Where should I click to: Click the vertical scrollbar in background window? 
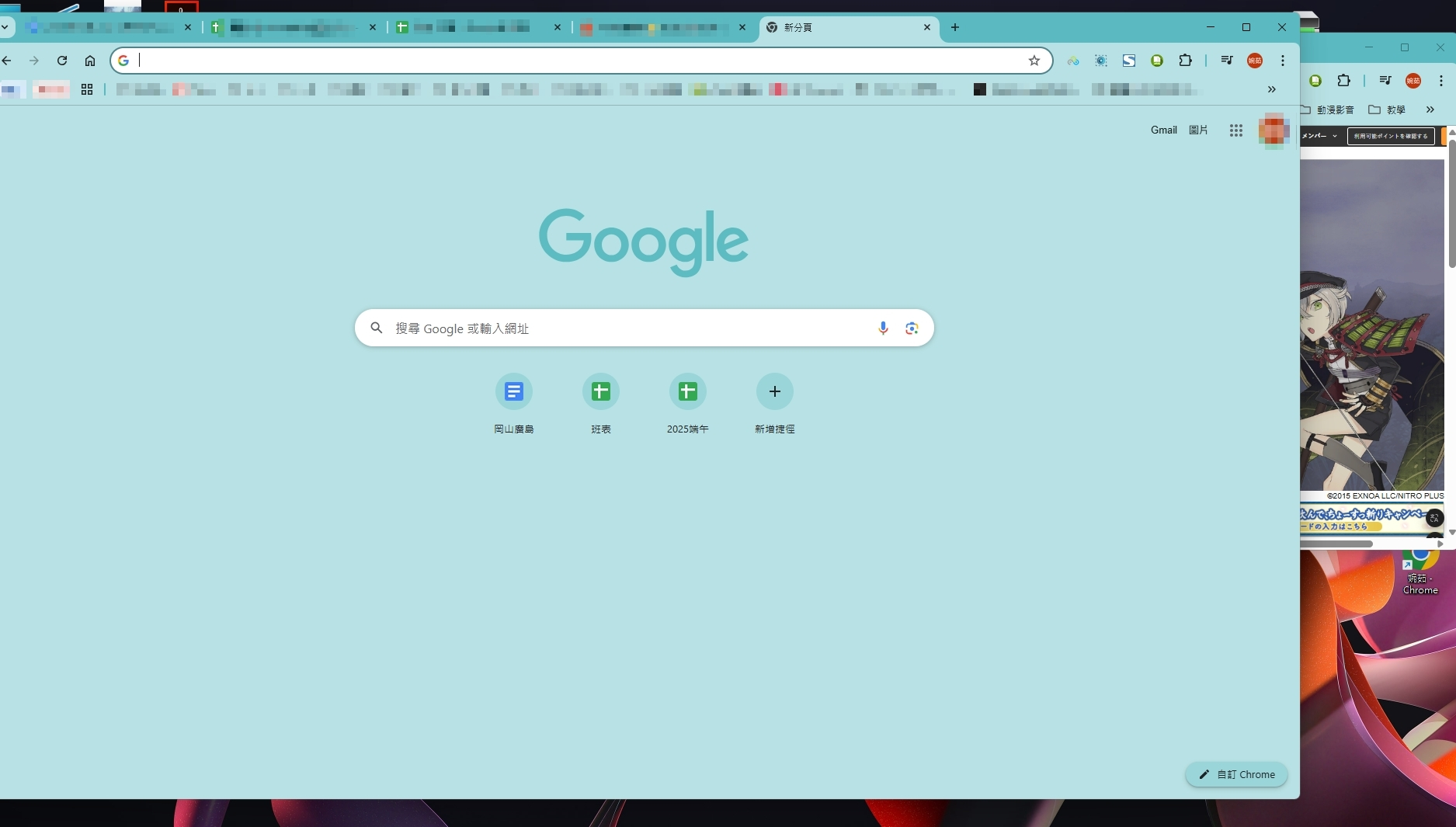pyautogui.click(x=1452, y=204)
